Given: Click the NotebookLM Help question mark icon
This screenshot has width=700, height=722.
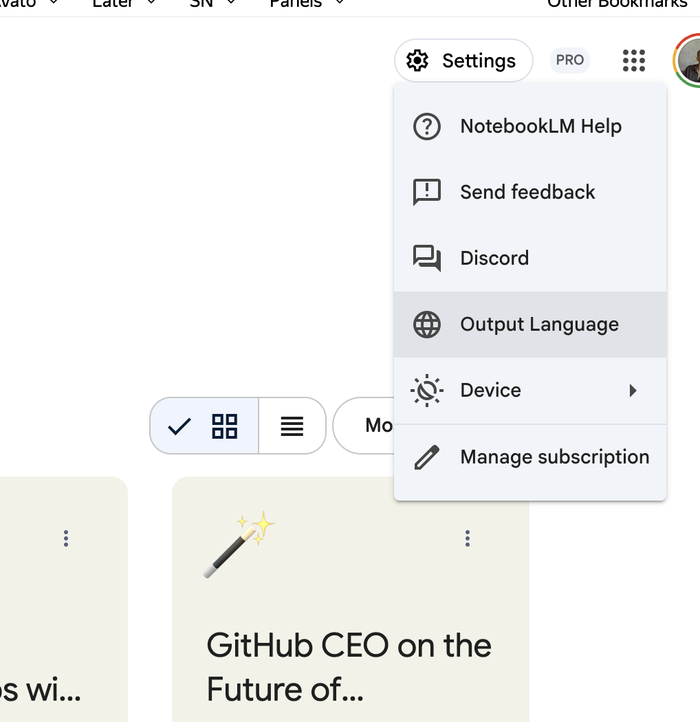Looking at the screenshot, I should 427,127.
